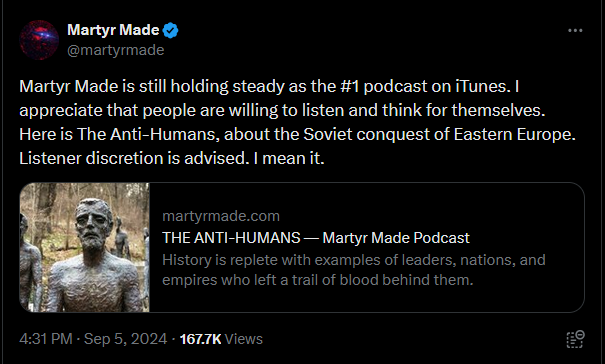Click the bearded statue's face in the thumbnail
Viewport: 605px width, 364px height.
pos(93,224)
